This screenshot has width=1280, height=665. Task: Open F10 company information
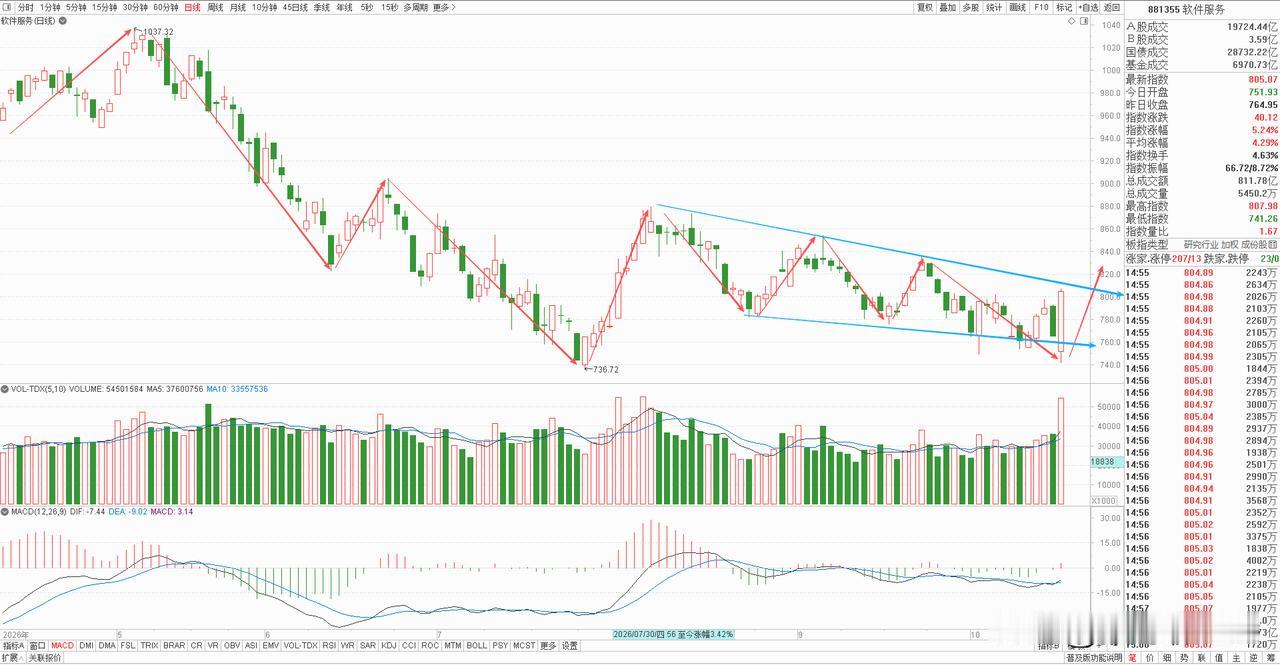pyautogui.click(x=1041, y=7)
